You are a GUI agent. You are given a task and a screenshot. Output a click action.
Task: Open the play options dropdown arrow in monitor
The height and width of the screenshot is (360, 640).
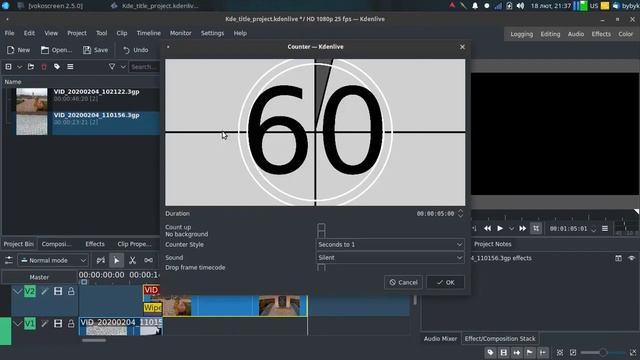point(511,229)
